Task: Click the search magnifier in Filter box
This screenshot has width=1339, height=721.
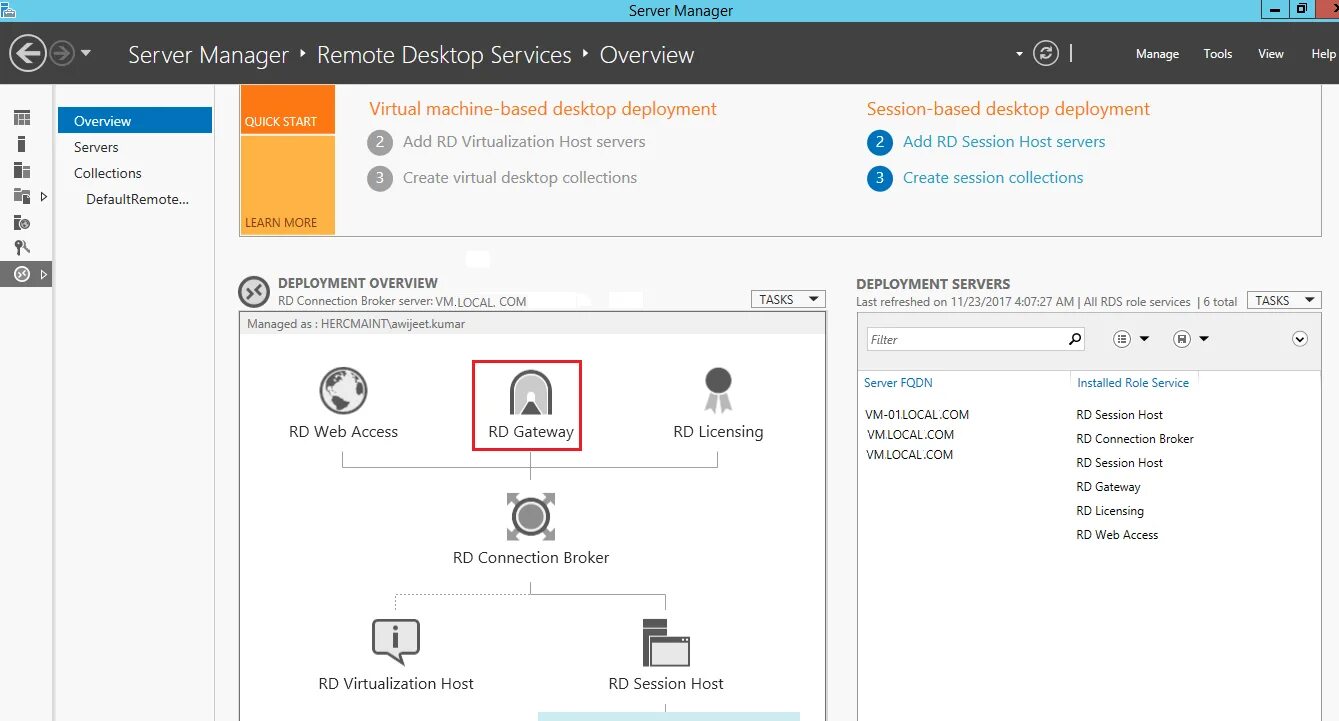Action: pos(1075,339)
